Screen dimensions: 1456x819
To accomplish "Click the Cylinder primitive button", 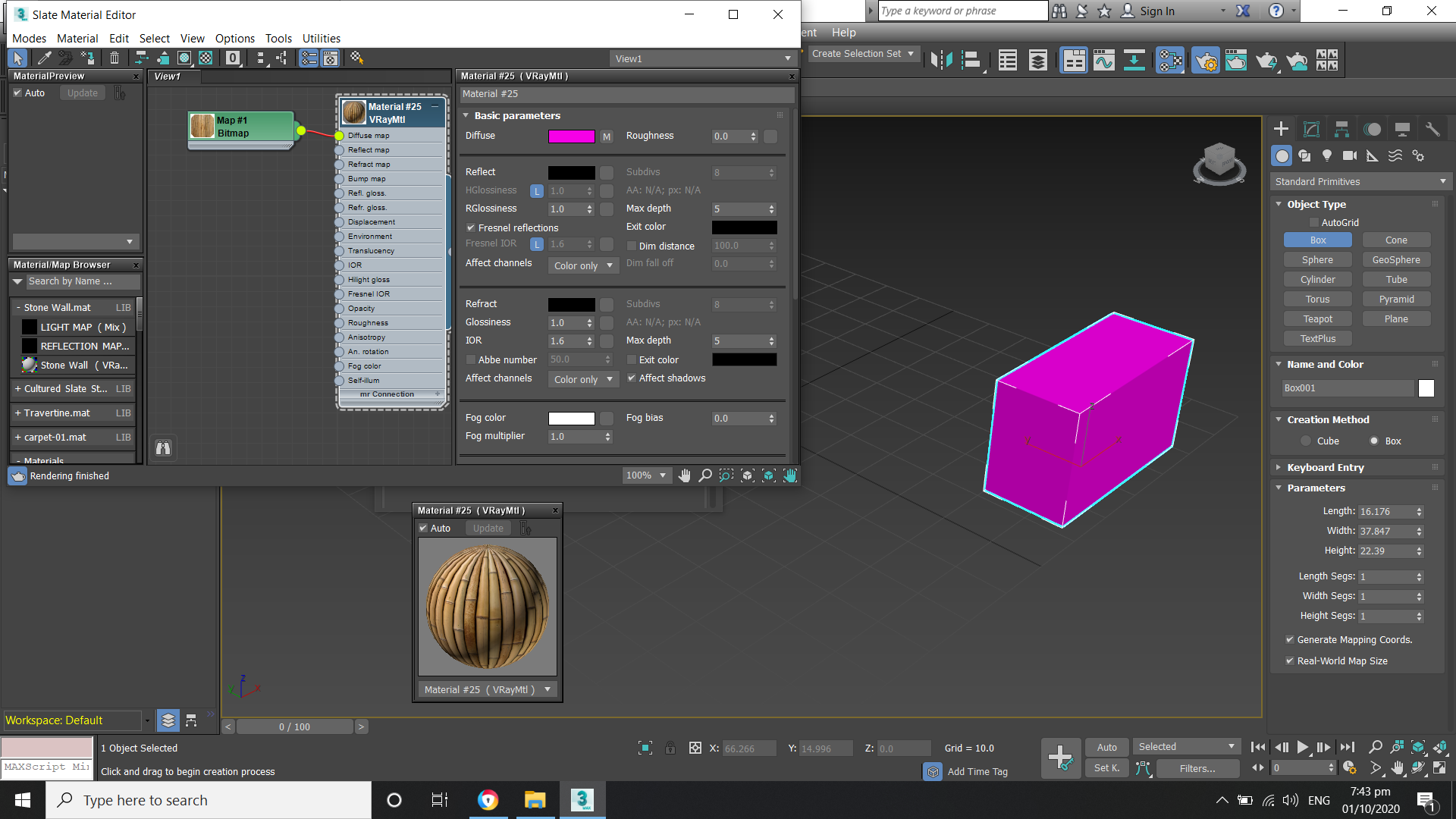I will click(x=1317, y=279).
